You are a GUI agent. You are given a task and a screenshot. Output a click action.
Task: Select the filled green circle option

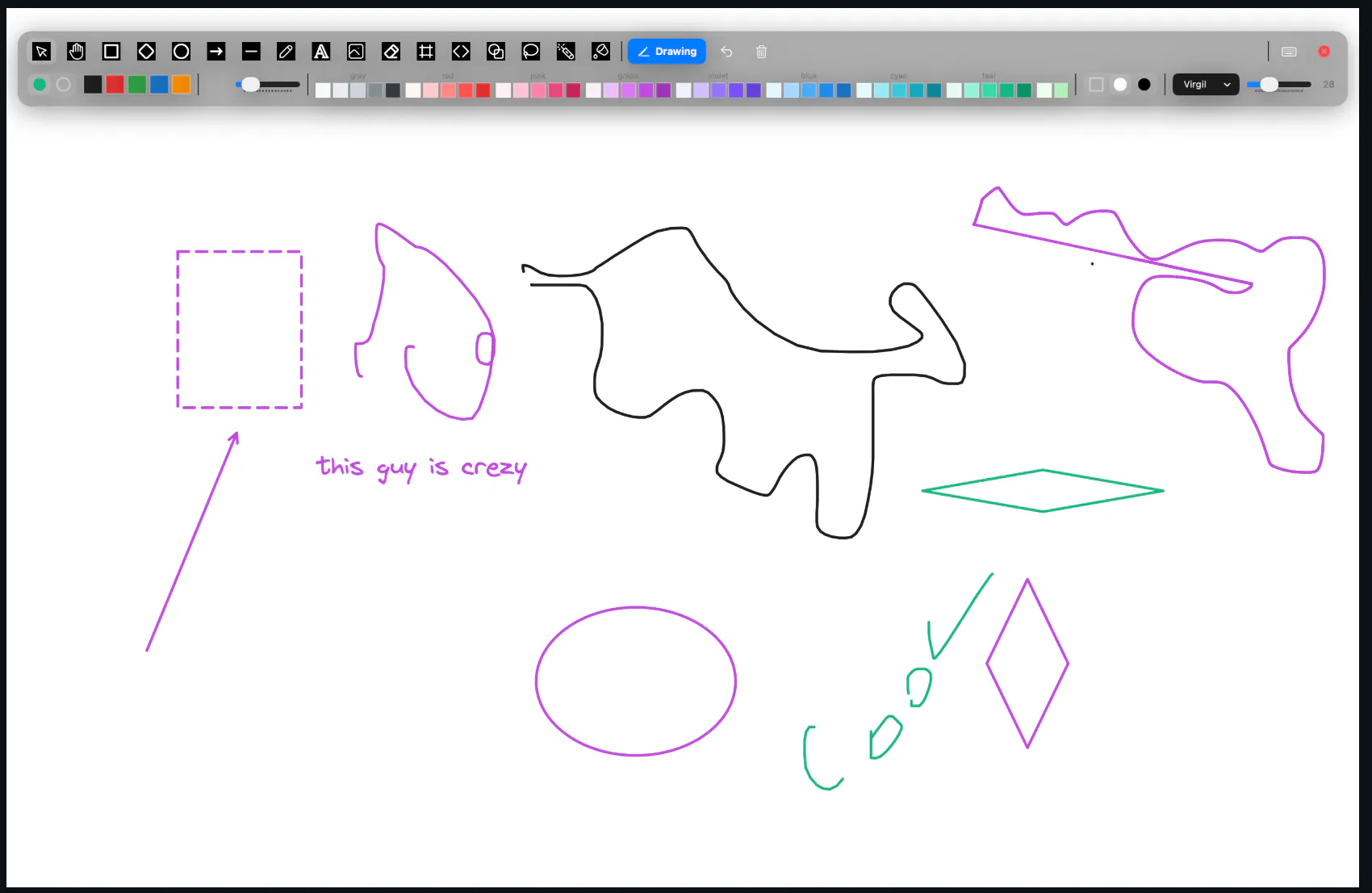[40, 84]
